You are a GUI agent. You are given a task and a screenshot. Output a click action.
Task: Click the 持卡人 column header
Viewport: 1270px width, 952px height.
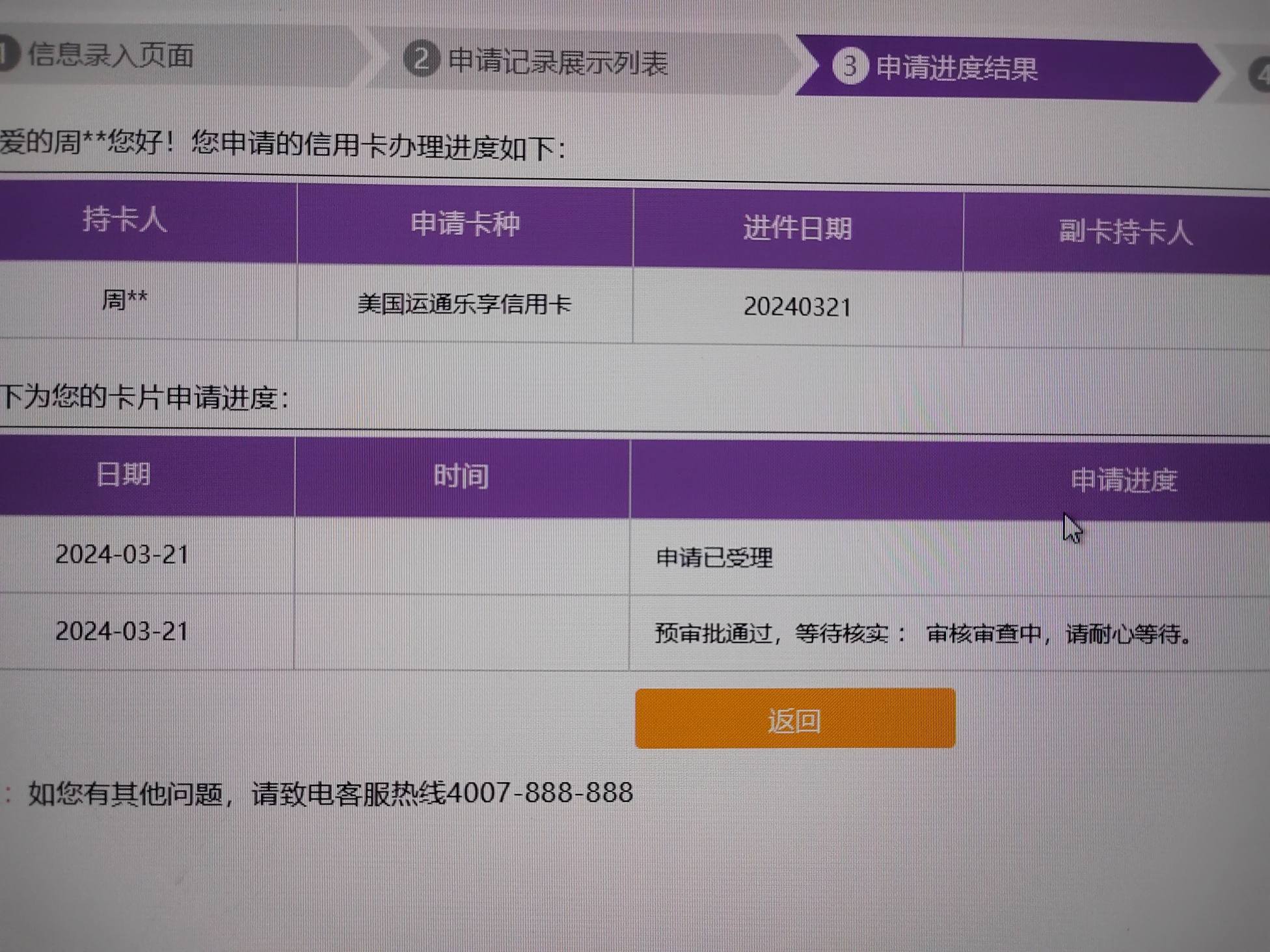click(x=124, y=219)
